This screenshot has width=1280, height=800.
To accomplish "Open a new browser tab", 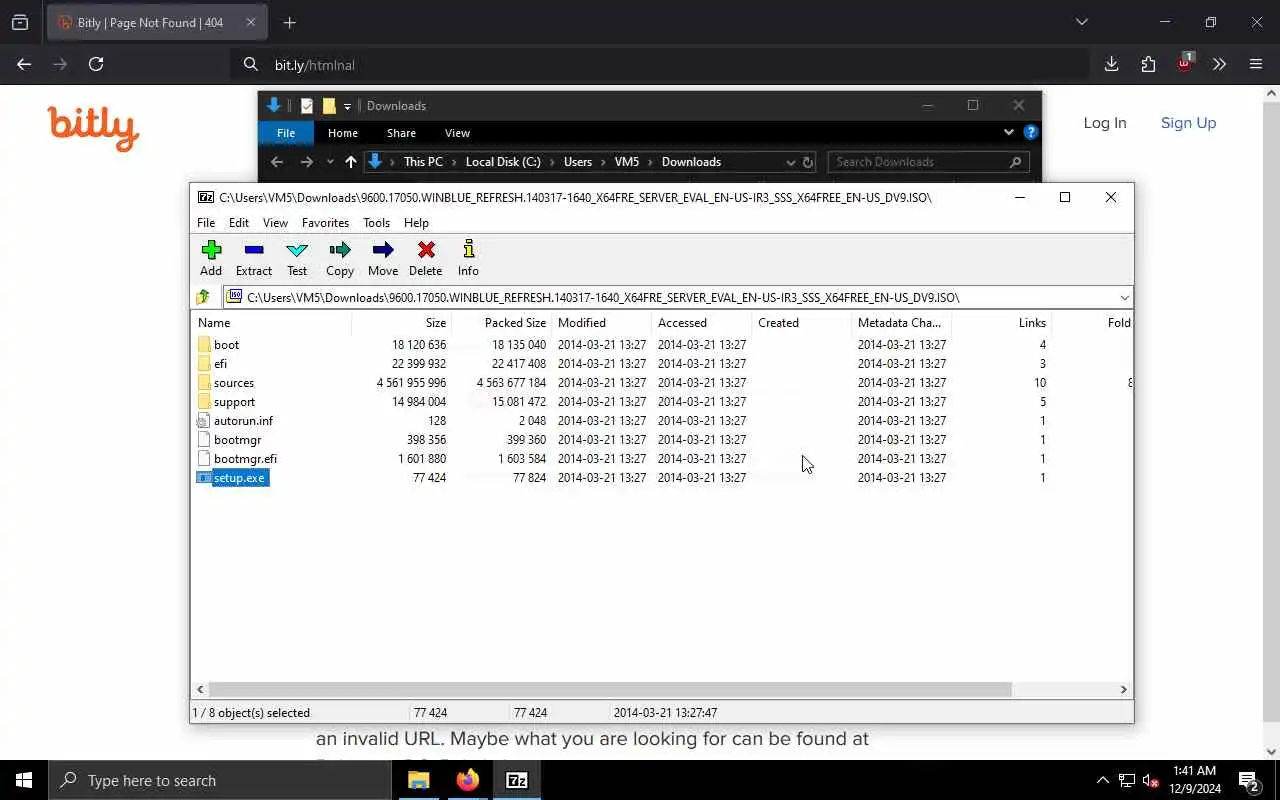I will coord(289,22).
